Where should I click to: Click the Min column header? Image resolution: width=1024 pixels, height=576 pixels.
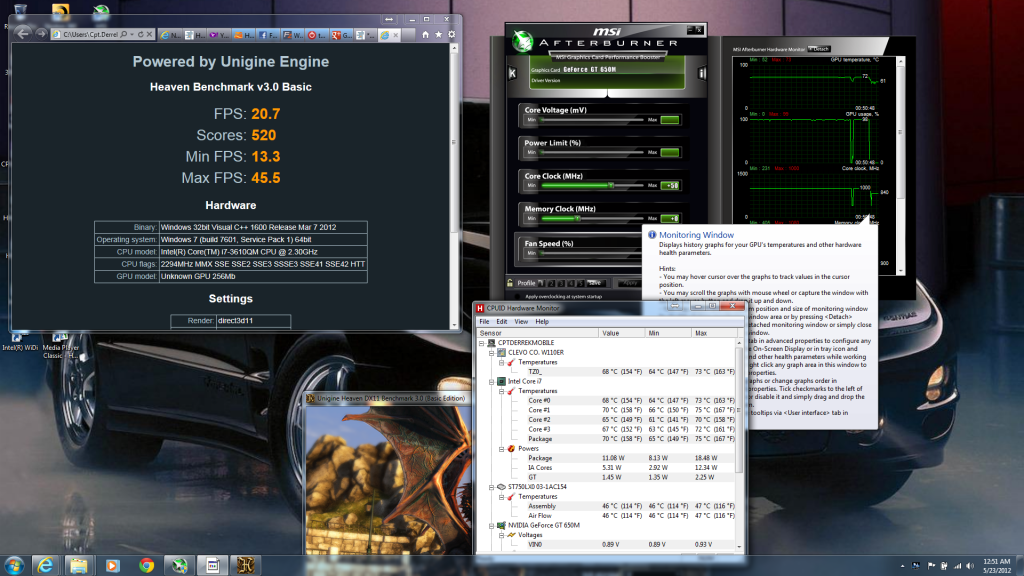[x=667, y=333]
